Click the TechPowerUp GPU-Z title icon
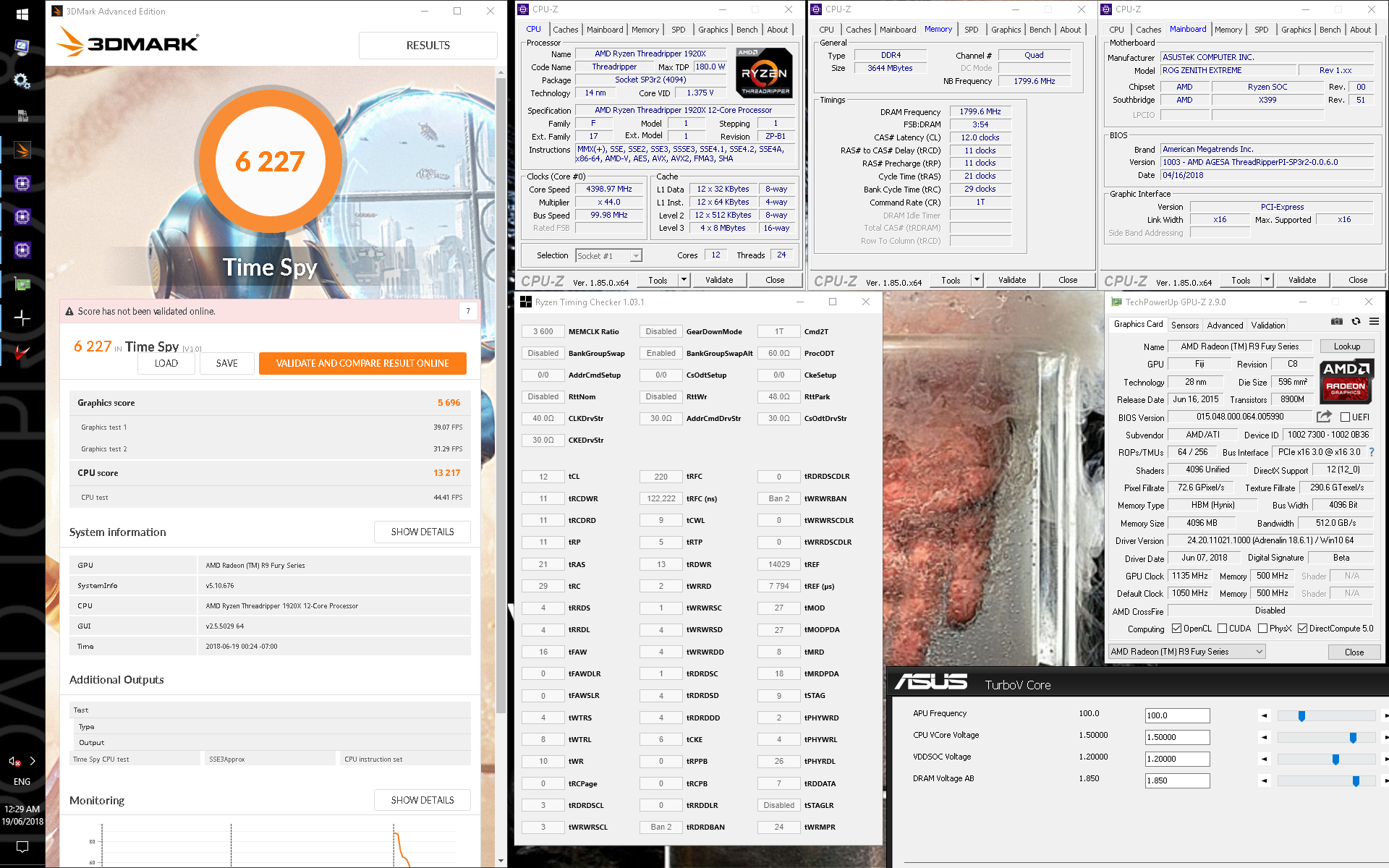The image size is (1389, 868). (1116, 302)
